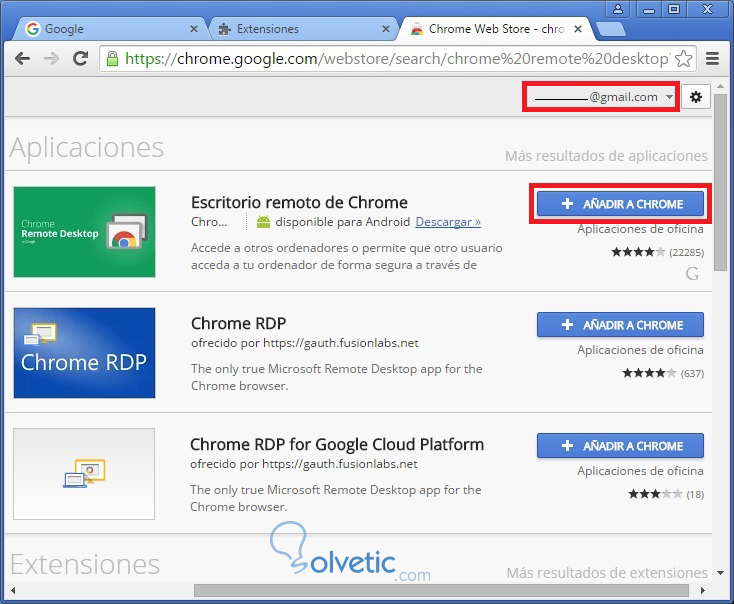
Task: Switch to the Google tab
Action: tap(110, 29)
